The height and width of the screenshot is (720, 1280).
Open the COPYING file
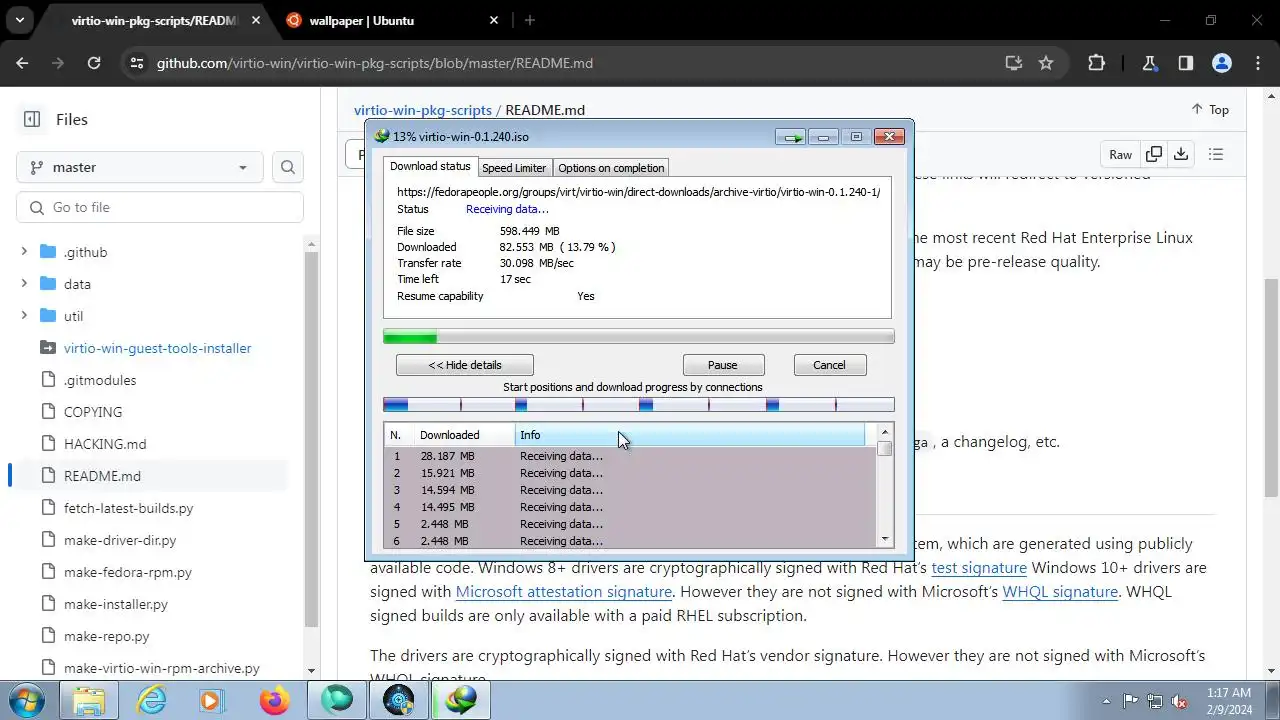pos(93,412)
